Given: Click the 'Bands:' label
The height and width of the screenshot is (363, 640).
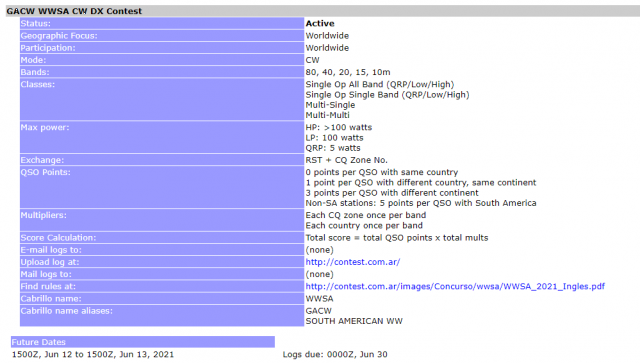Looking at the screenshot, I should click(35, 72).
